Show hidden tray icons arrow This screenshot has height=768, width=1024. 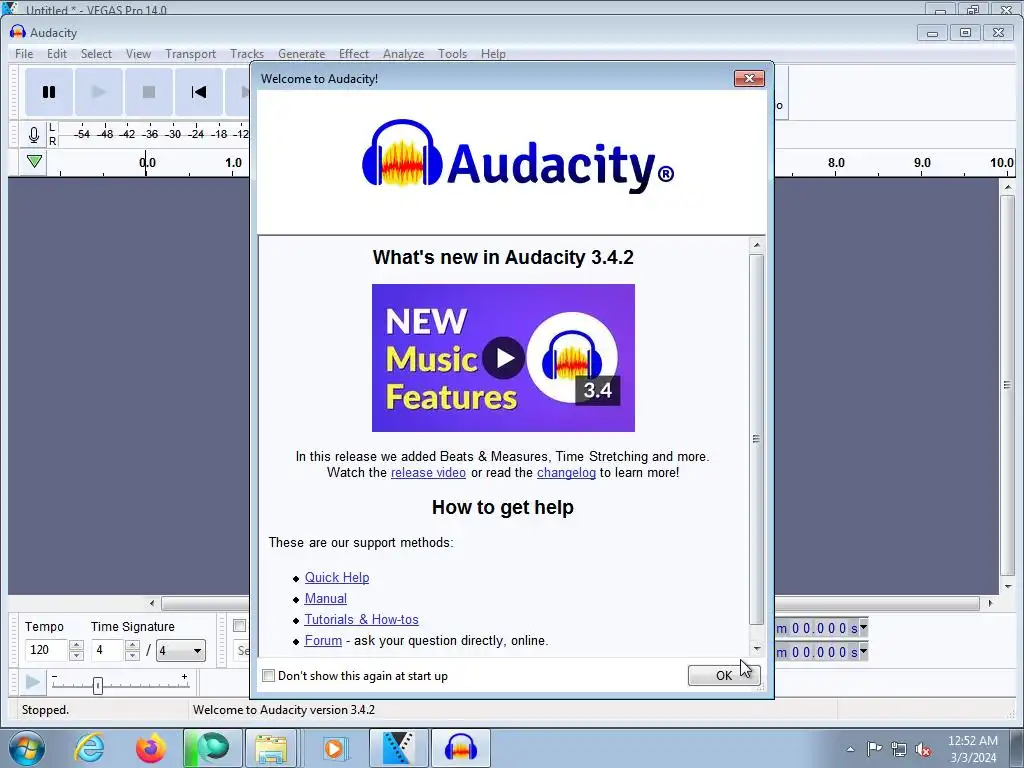click(x=850, y=750)
